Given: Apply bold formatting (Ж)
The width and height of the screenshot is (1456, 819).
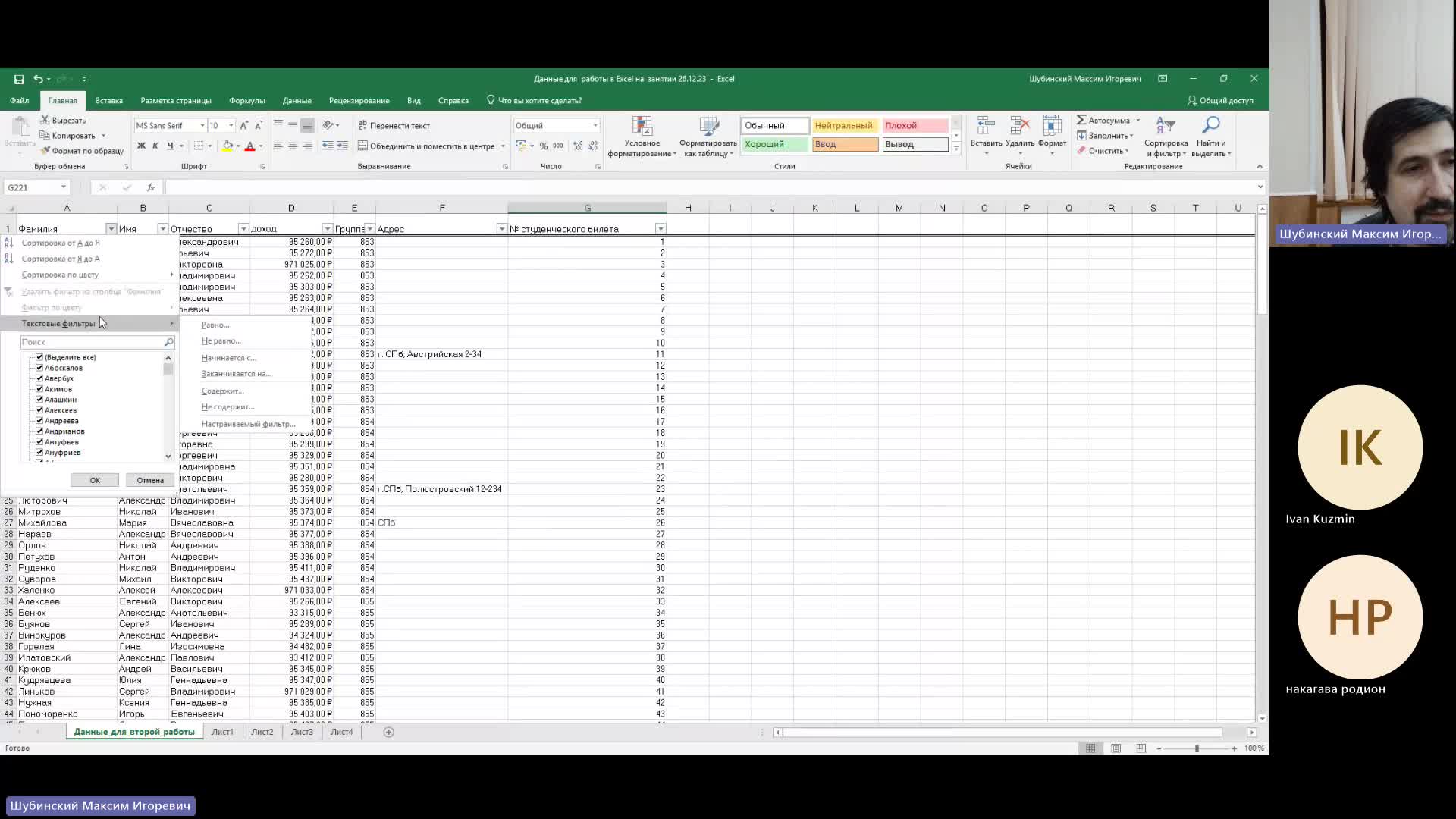Looking at the screenshot, I should pos(141,146).
